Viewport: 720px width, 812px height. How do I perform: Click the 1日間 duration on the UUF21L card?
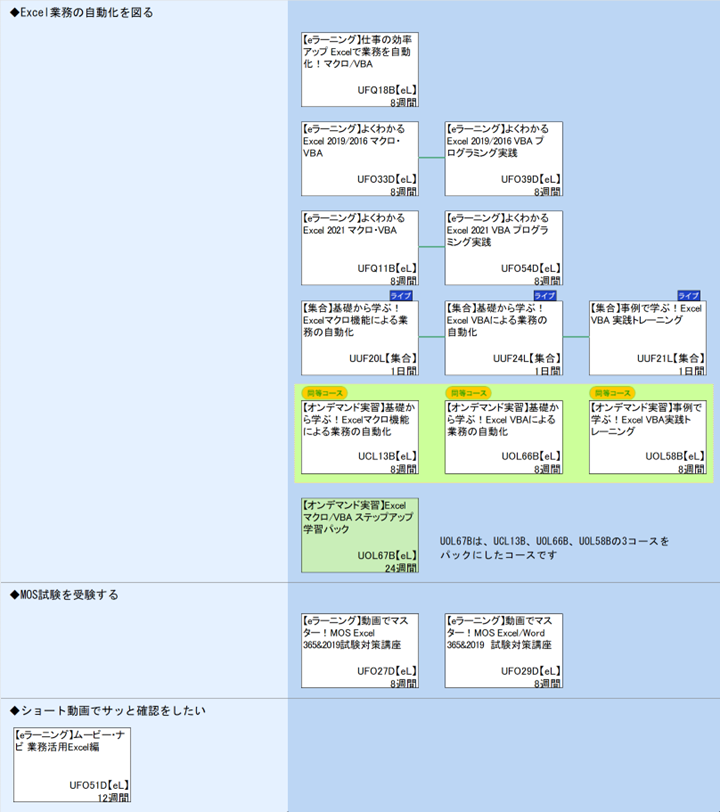tap(692, 371)
